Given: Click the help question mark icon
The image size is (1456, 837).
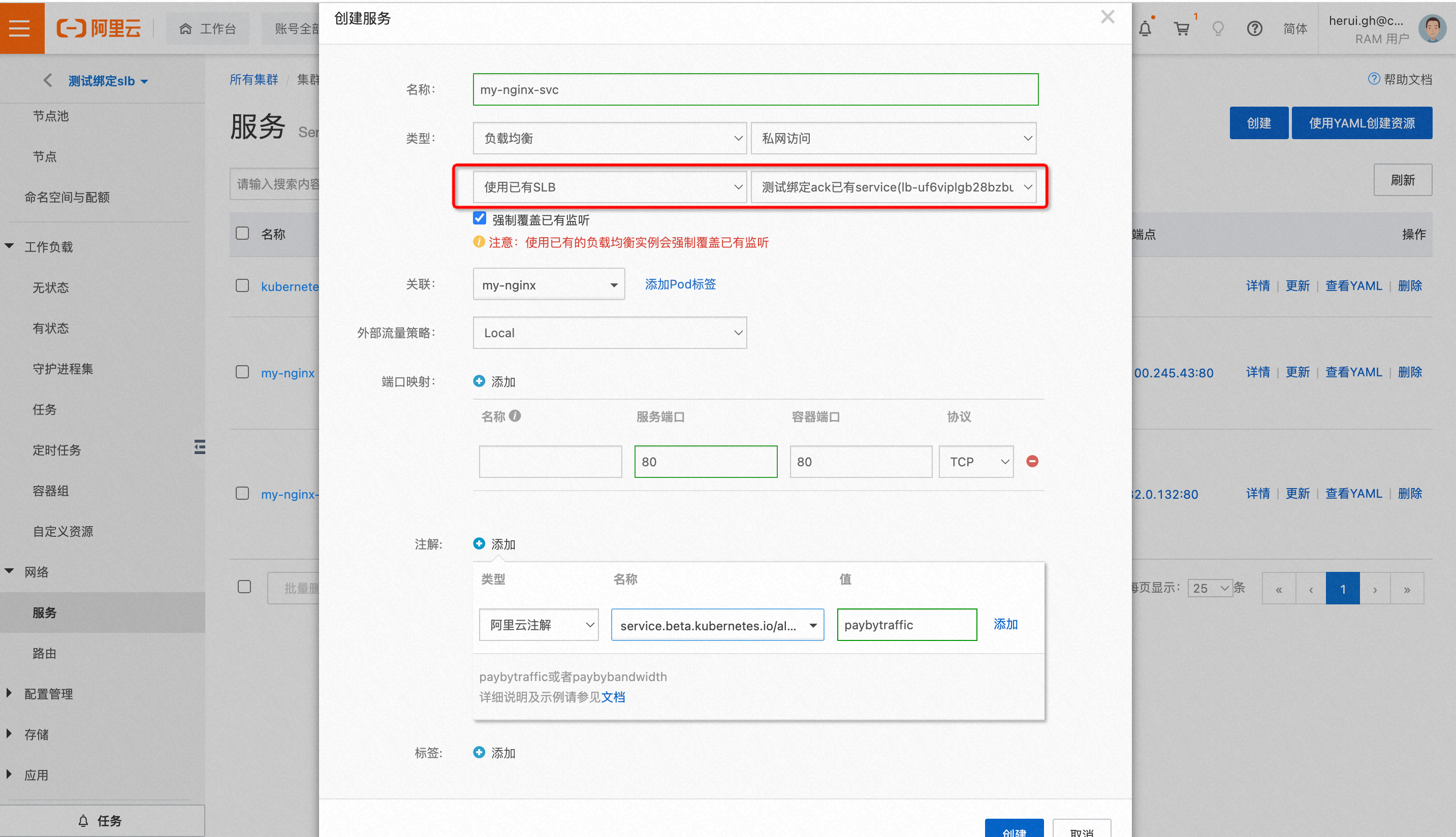Looking at the screenshot, I should (x=1254, y=28).
